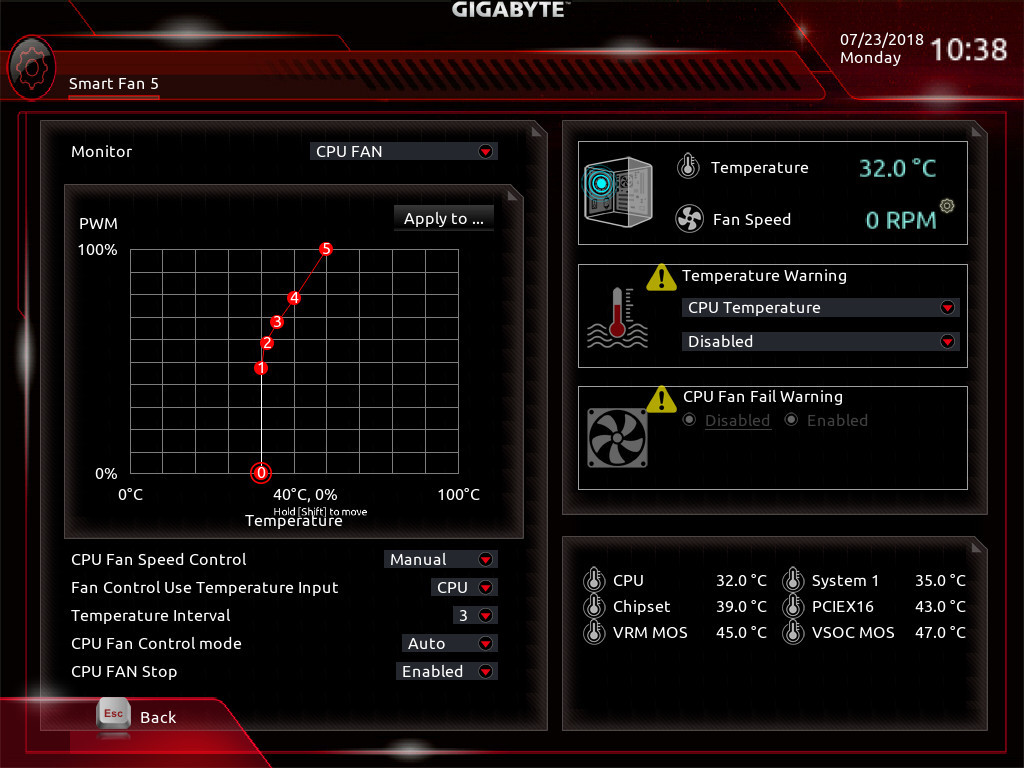Screen dimensions: 1024x768
Task: Click the VRM MOS thermometer icon
Action: (594, 632)
